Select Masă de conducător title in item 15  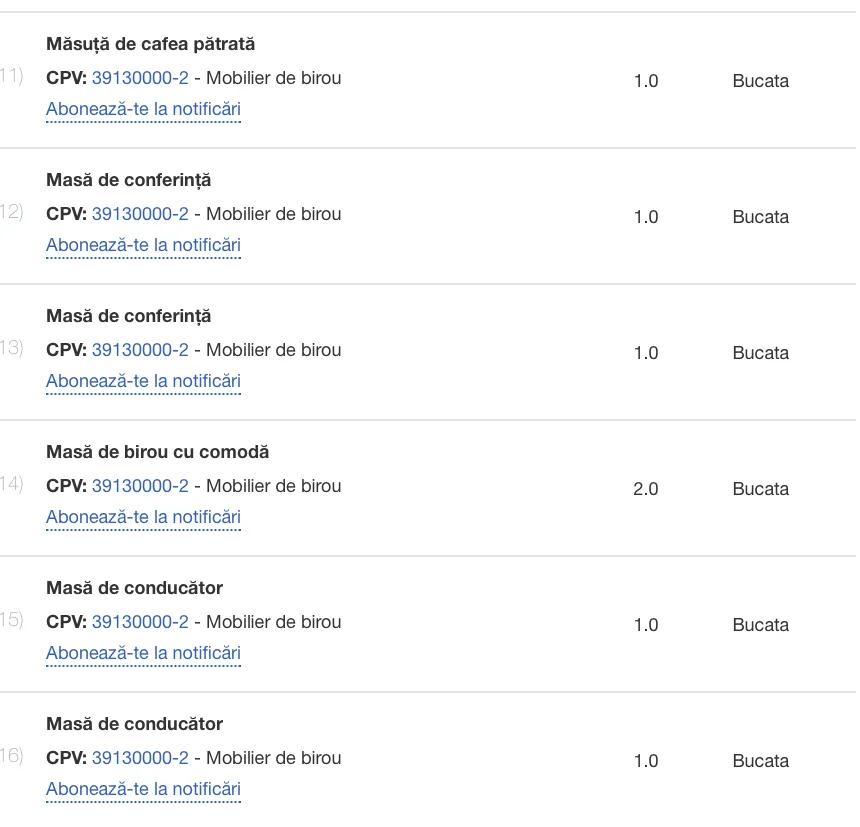click(x=134, y=588)
